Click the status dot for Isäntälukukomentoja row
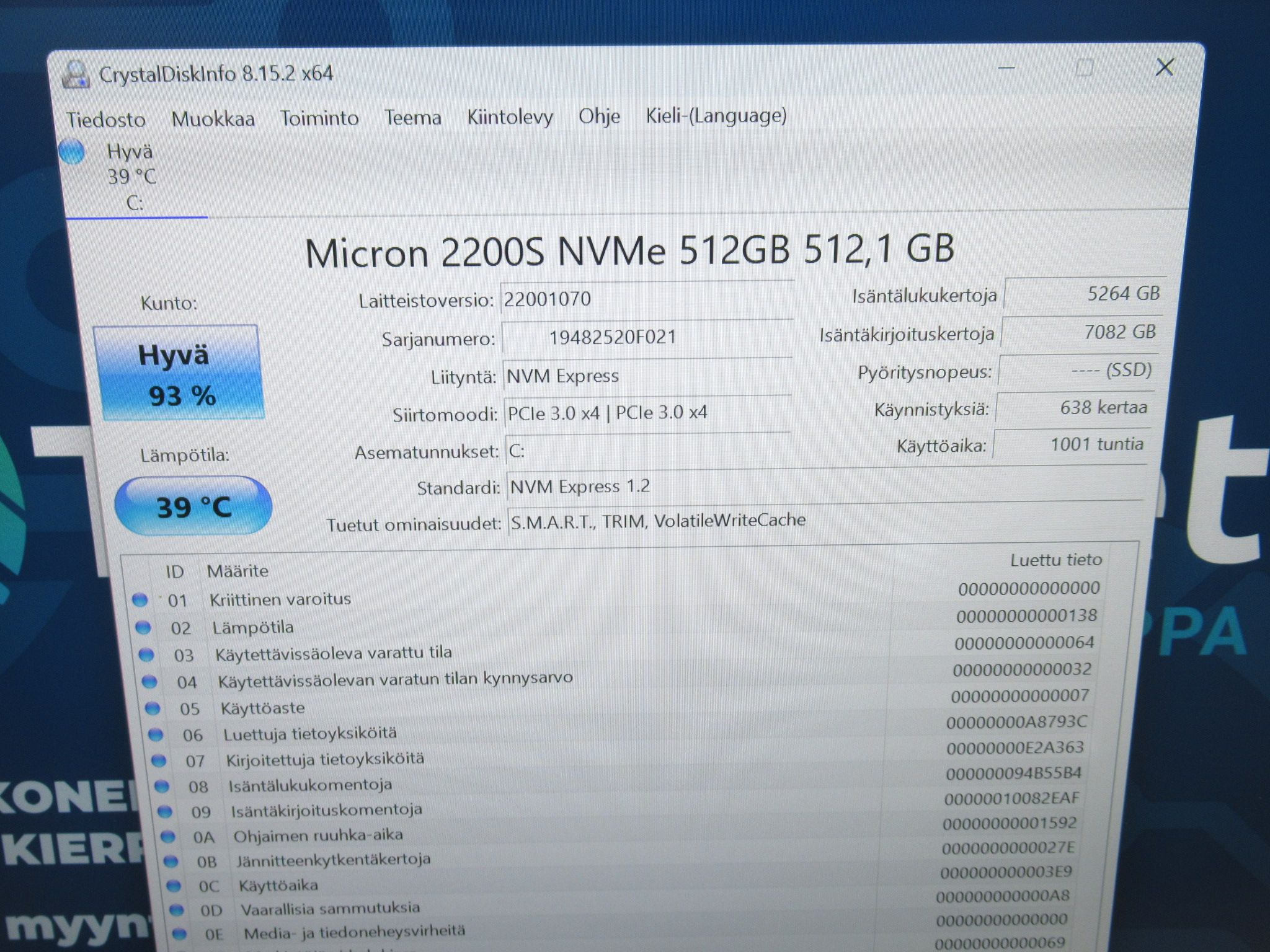1270x952 pixels. pyautogui.click(x=162, y=786)
